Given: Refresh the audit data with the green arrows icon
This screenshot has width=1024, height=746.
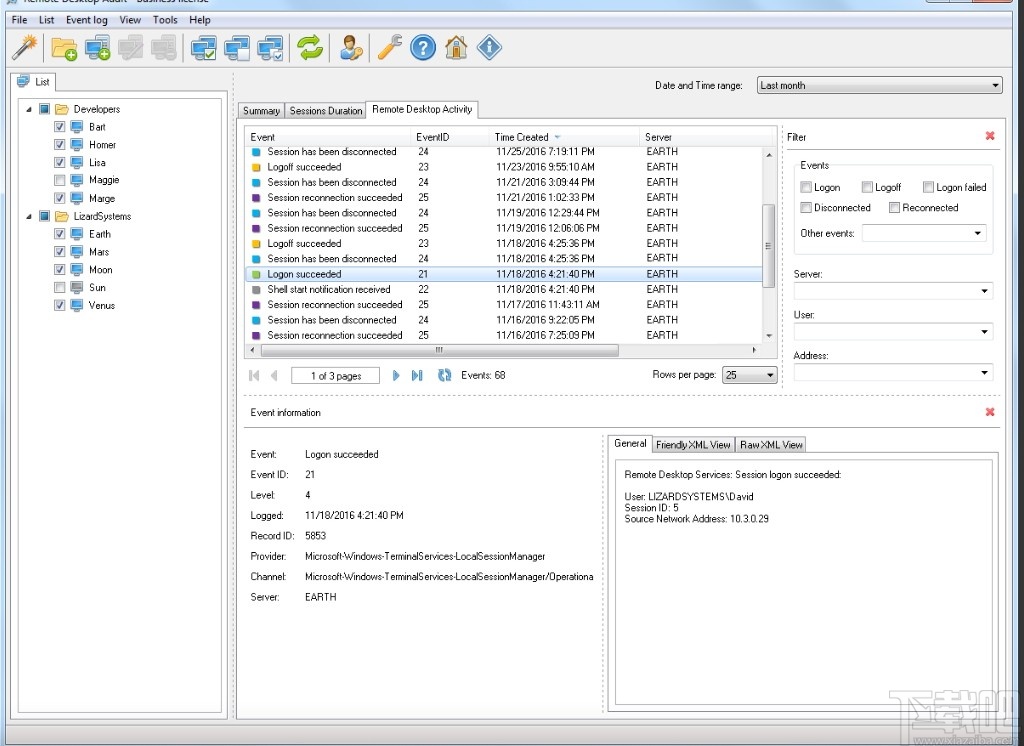Looking at the screenshot, I should click(x=310, y=47).
